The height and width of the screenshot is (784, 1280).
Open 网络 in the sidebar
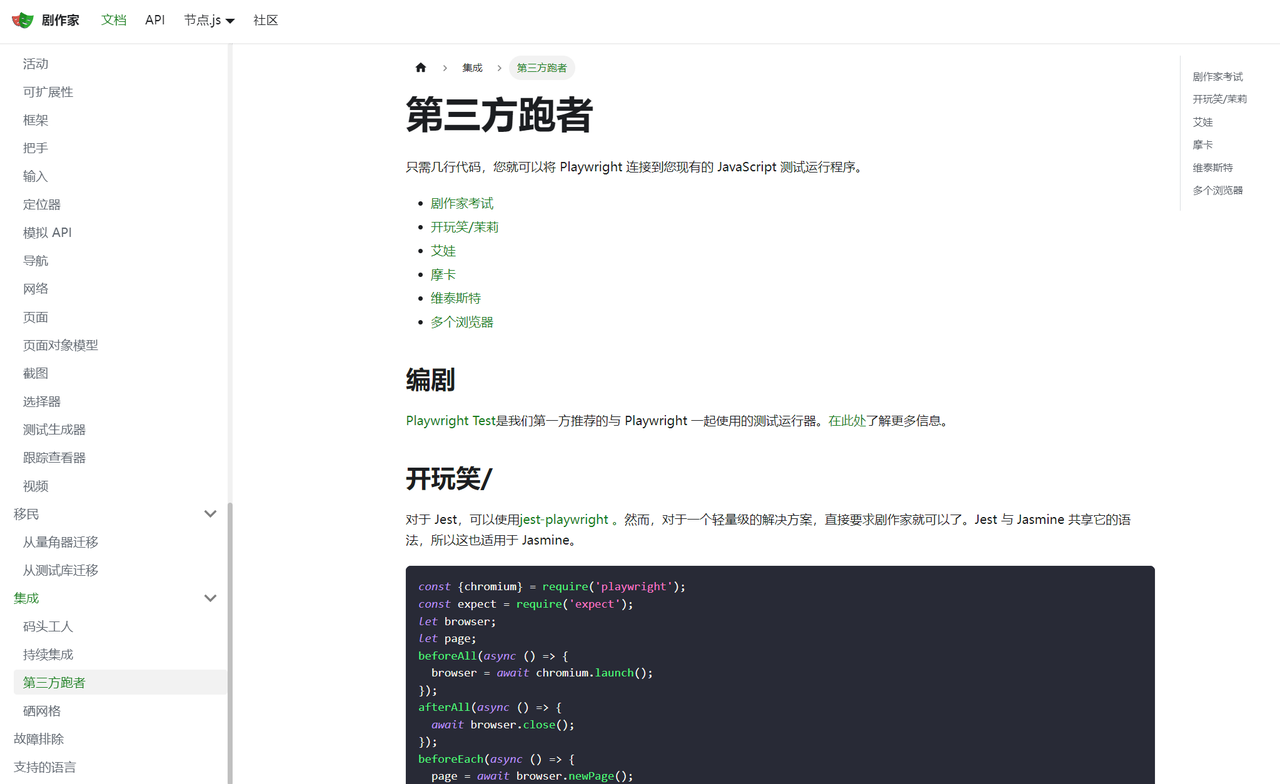36,289
